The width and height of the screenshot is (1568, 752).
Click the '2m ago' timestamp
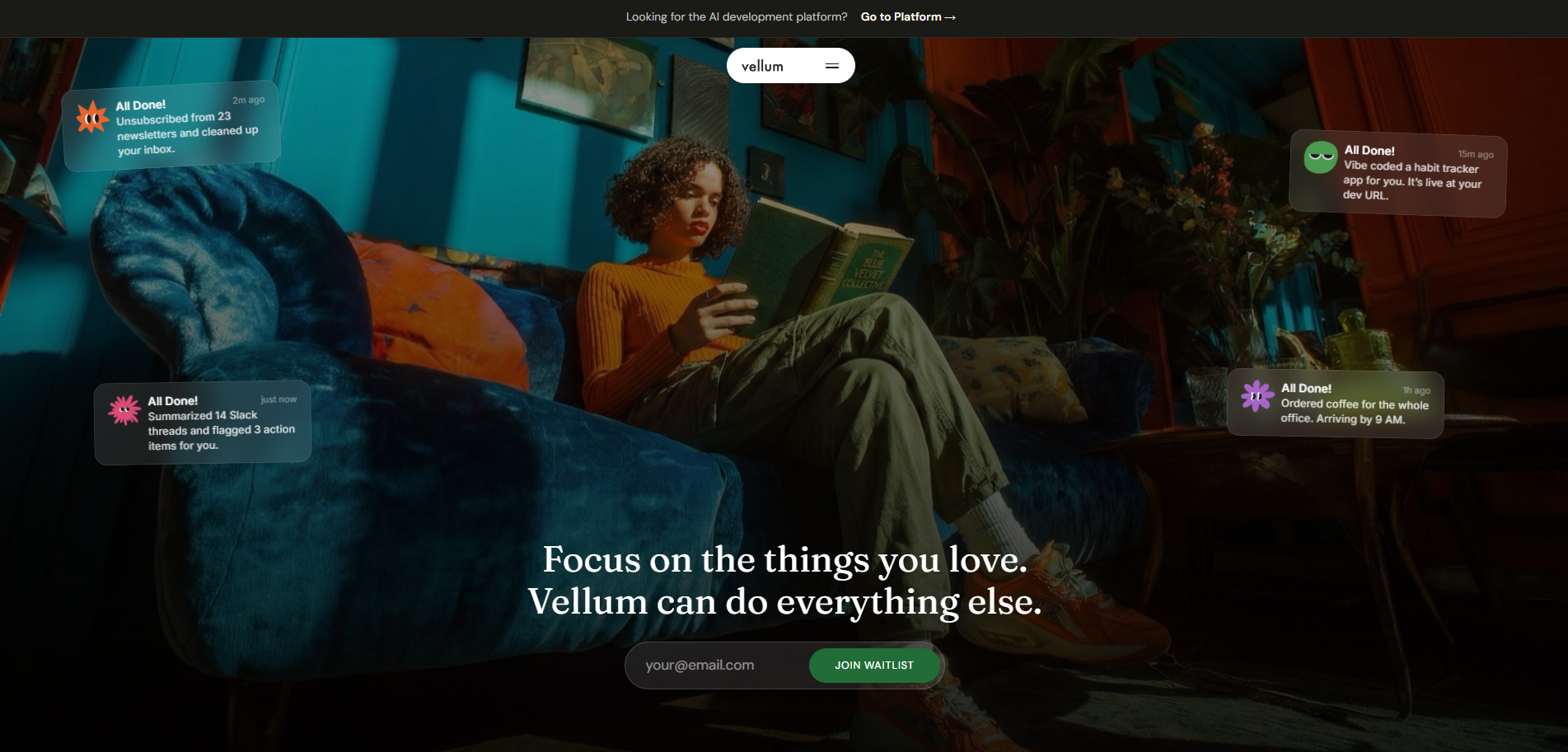249,100
